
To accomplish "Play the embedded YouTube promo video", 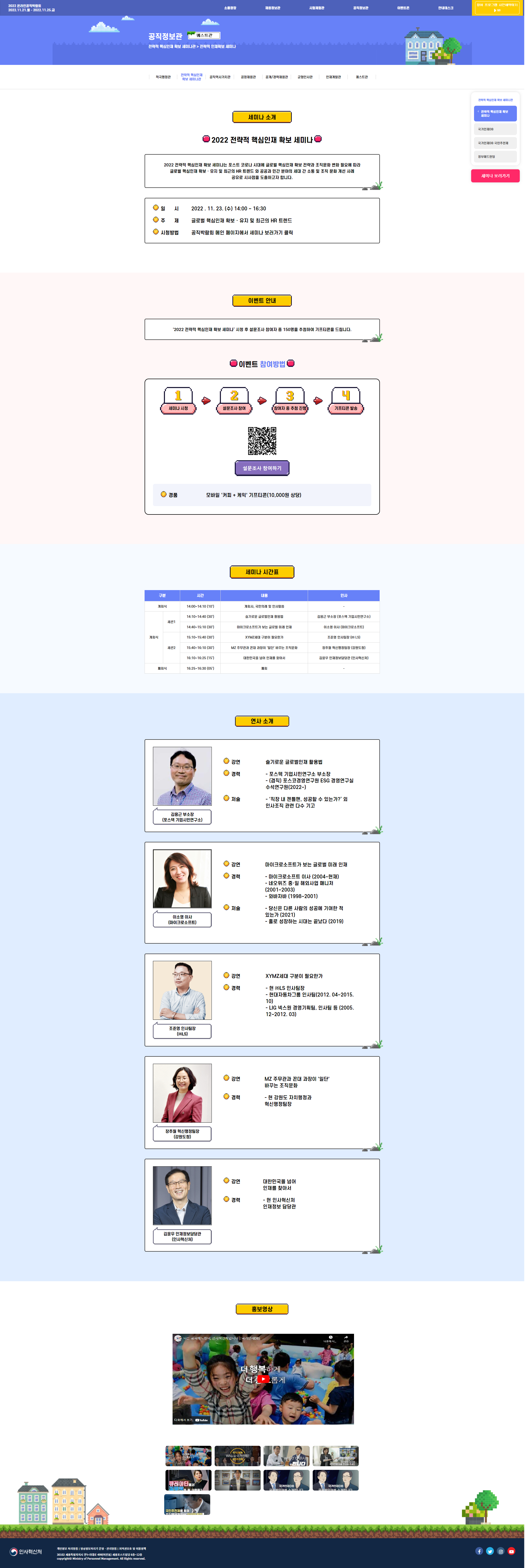I will pos(263,1379).
